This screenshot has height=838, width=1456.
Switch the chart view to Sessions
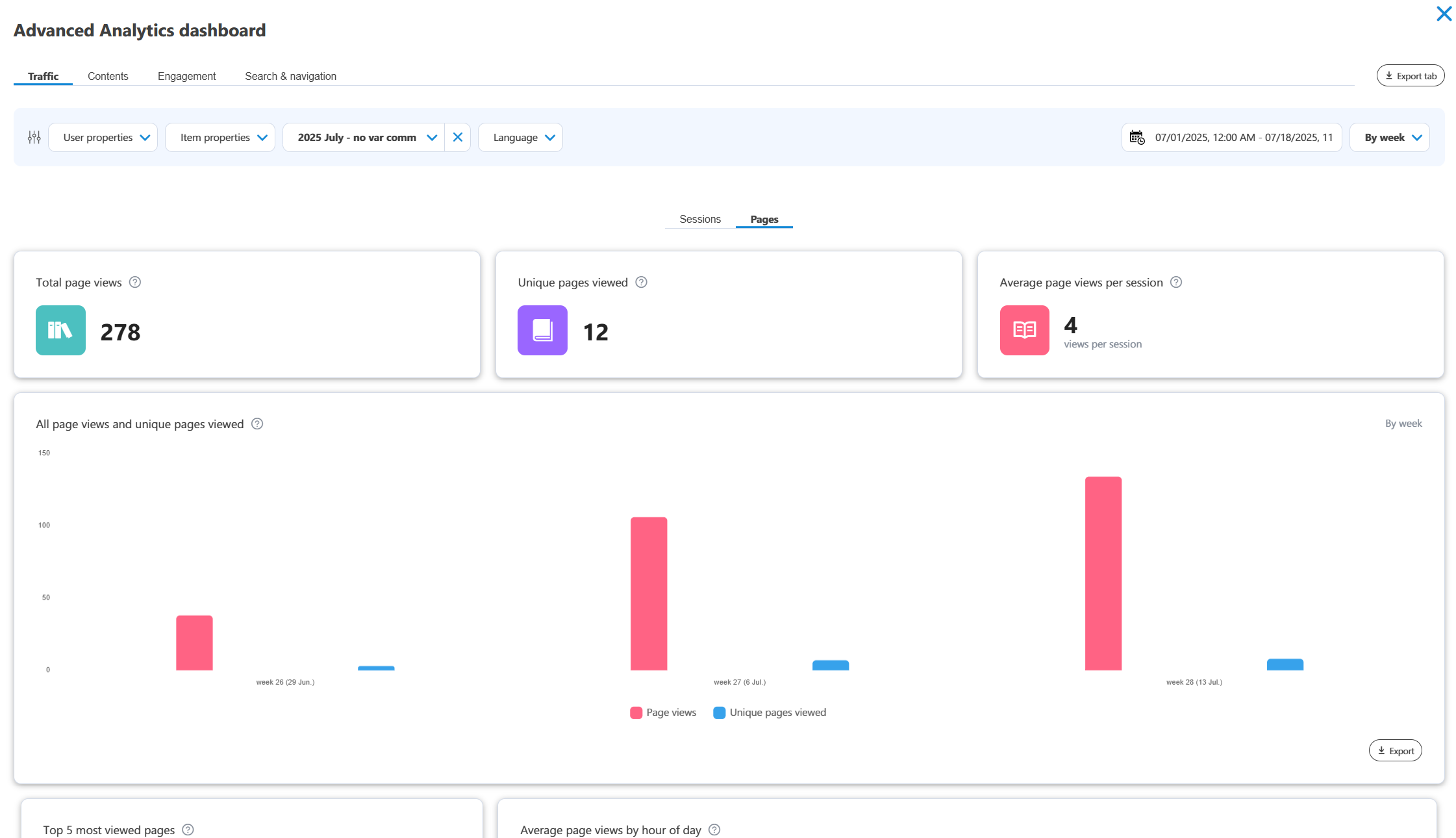[699, 219]
